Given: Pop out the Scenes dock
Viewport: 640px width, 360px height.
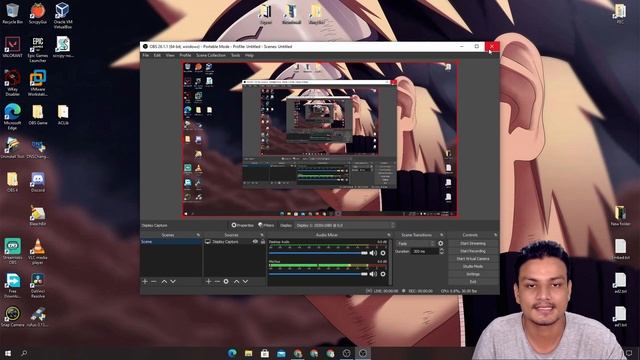Looking at the screenshot, I should (198, 235).
